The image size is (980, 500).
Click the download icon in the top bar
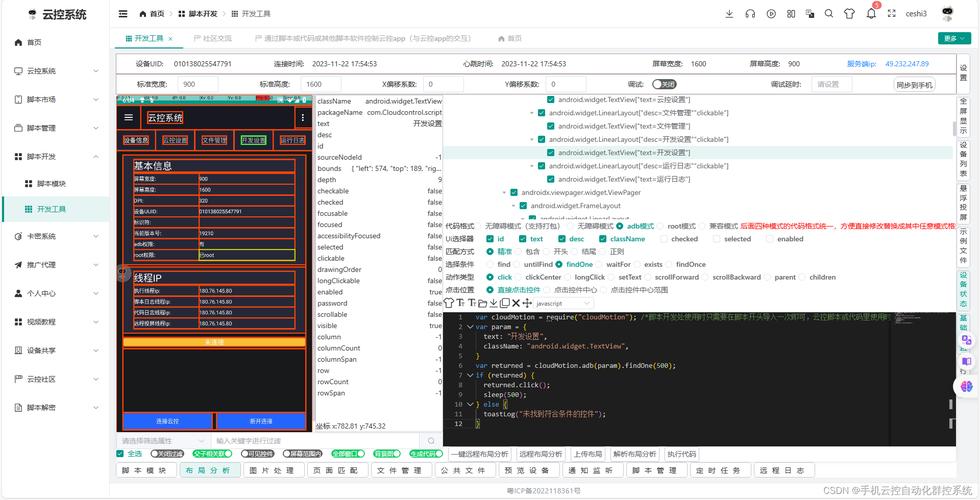(729, 14)
